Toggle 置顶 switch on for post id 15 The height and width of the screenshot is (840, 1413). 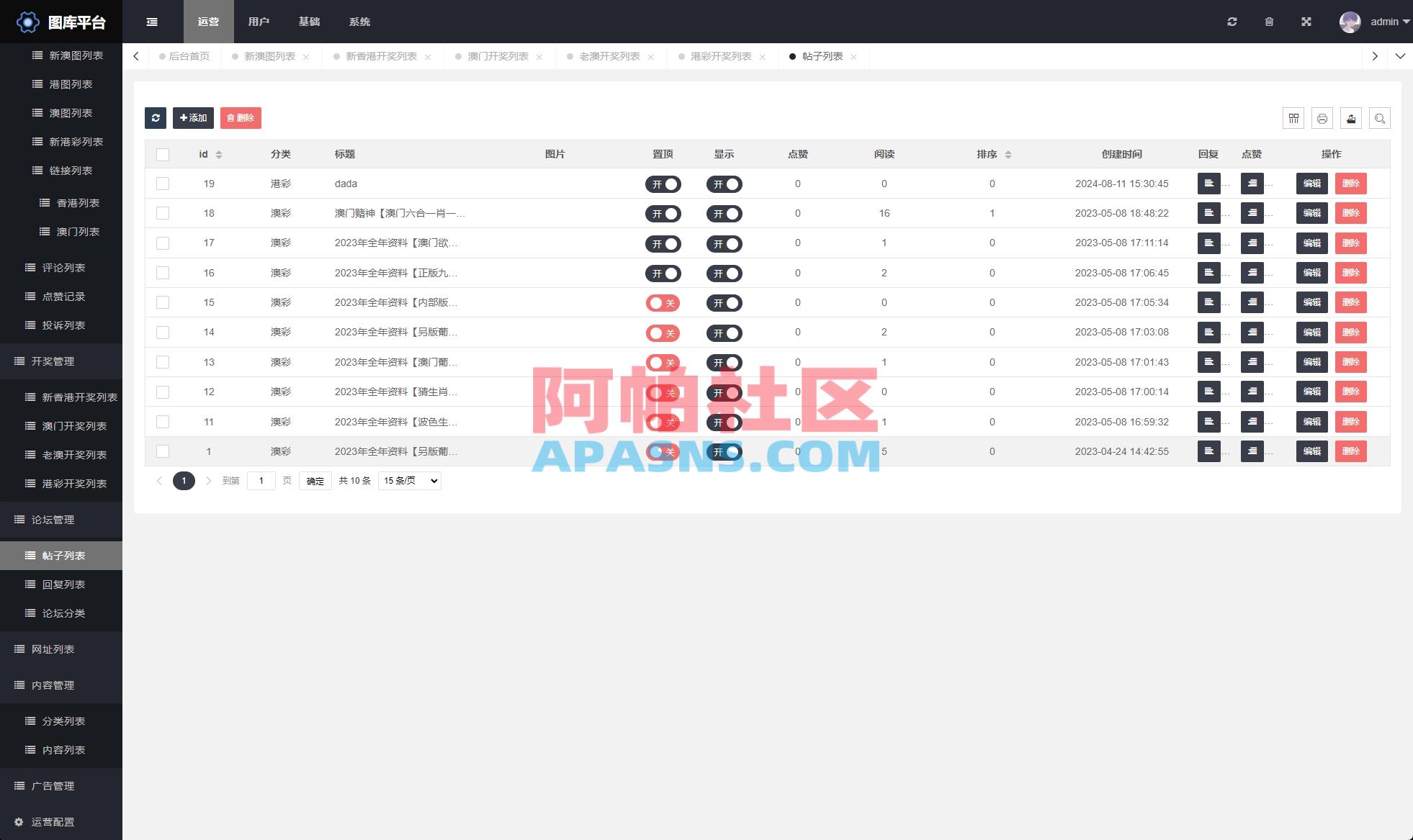(x=663, y=303)
